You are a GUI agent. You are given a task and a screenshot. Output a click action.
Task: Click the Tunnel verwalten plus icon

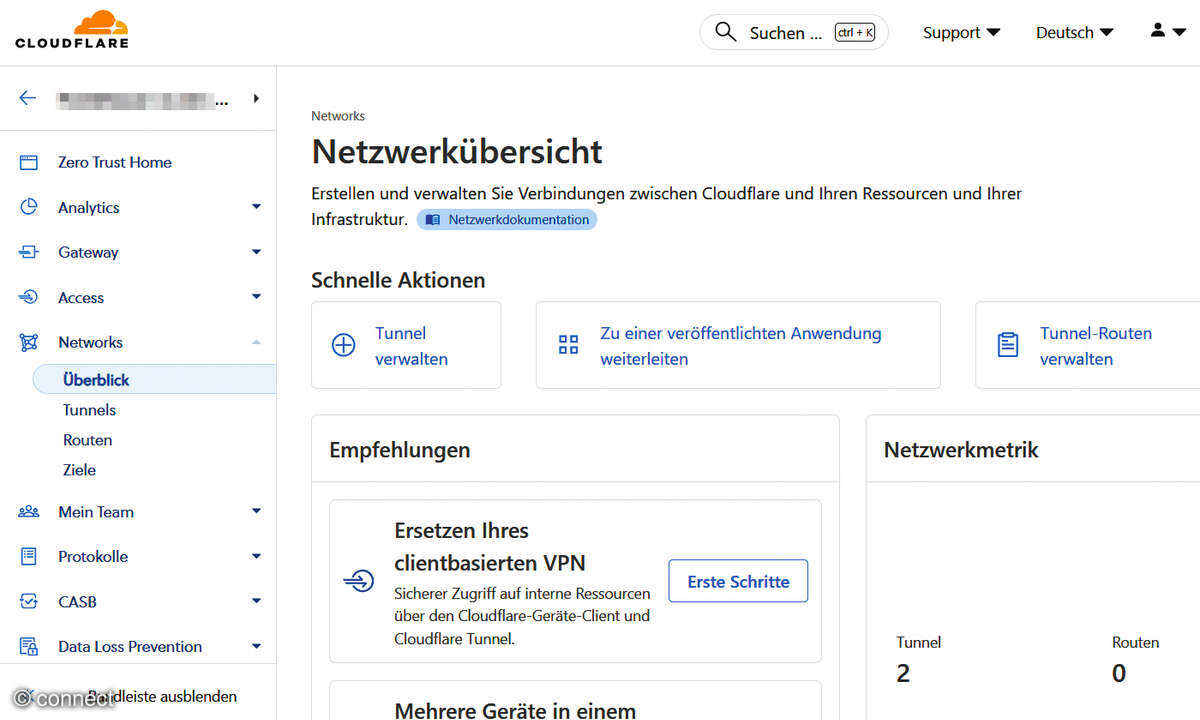tap(343, 344)
